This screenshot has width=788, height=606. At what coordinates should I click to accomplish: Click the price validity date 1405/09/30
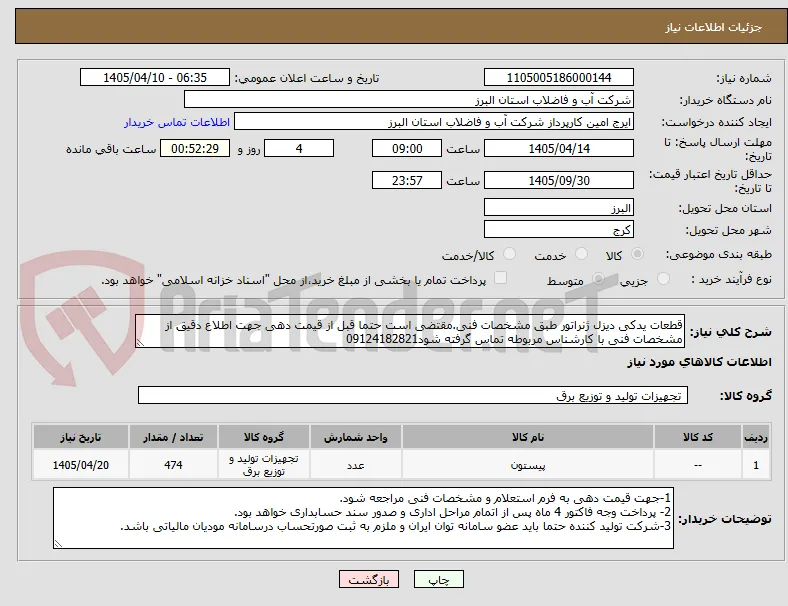(x=558, y=180)
